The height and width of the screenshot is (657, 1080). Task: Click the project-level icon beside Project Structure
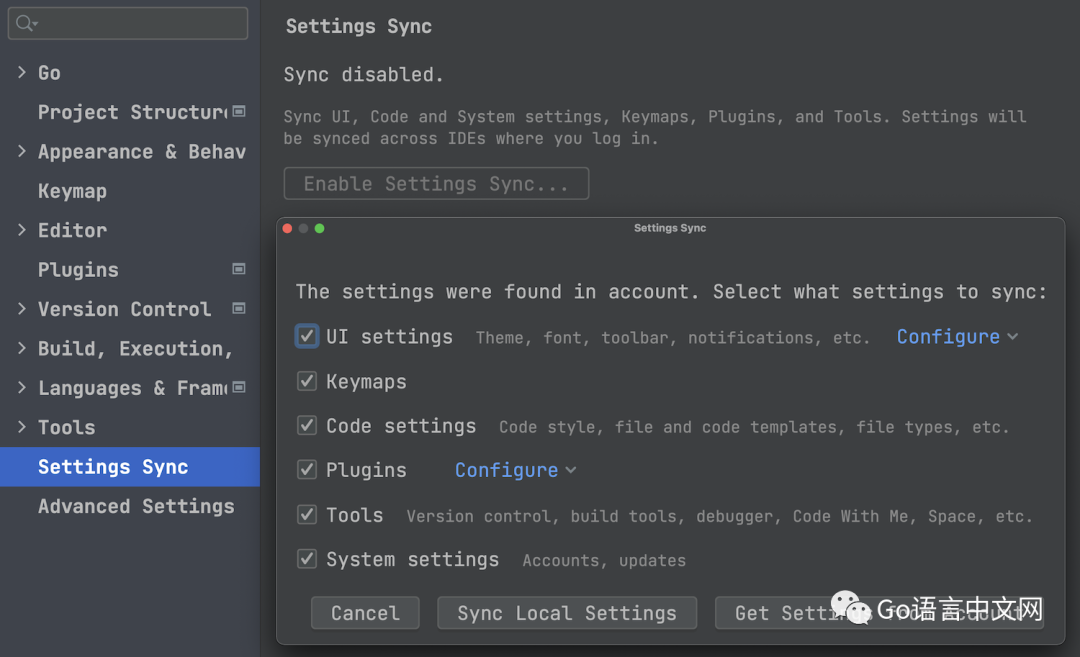[239, 112]
